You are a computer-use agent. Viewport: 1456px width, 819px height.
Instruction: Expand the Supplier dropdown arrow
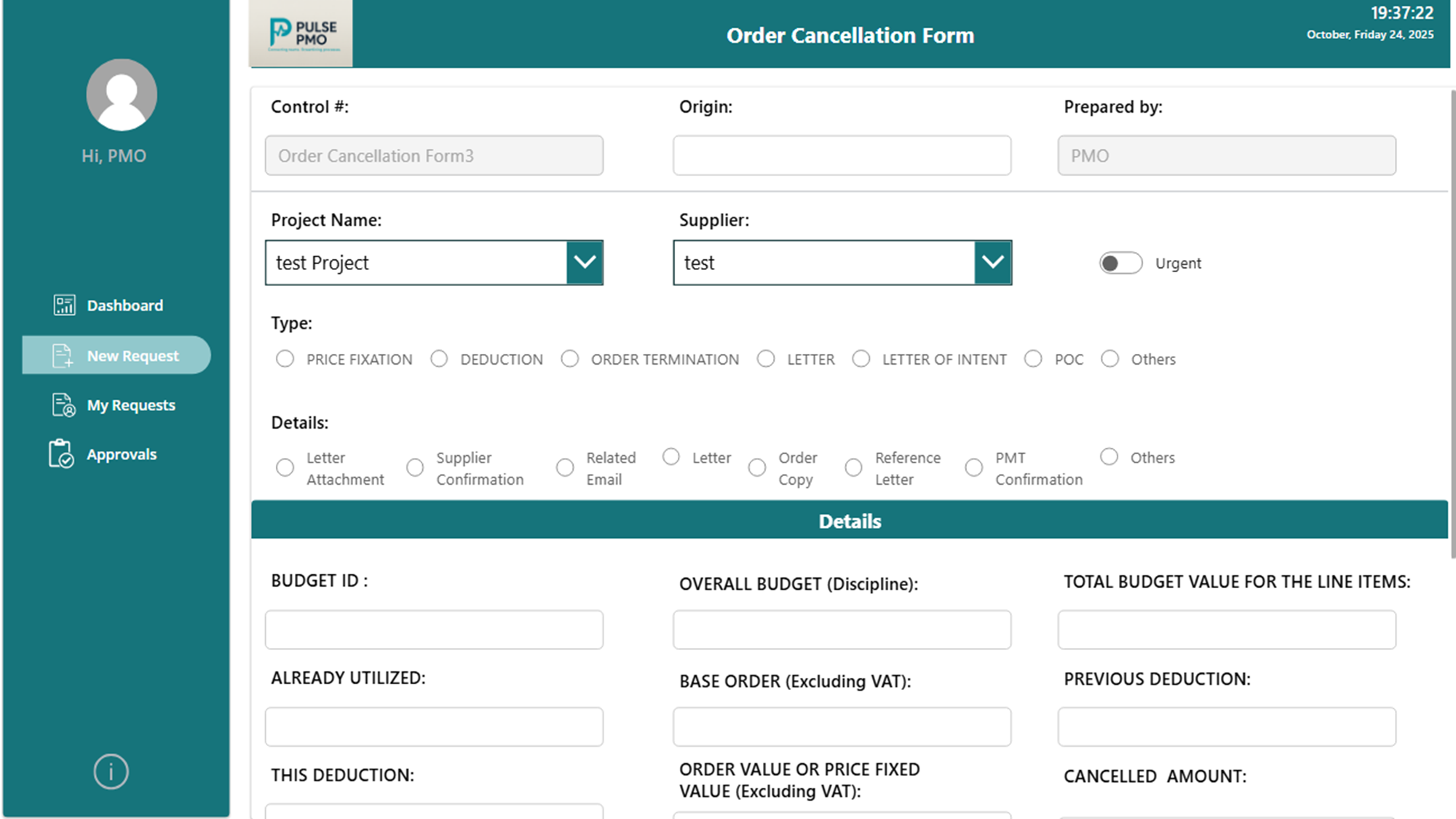click(993, 262)
